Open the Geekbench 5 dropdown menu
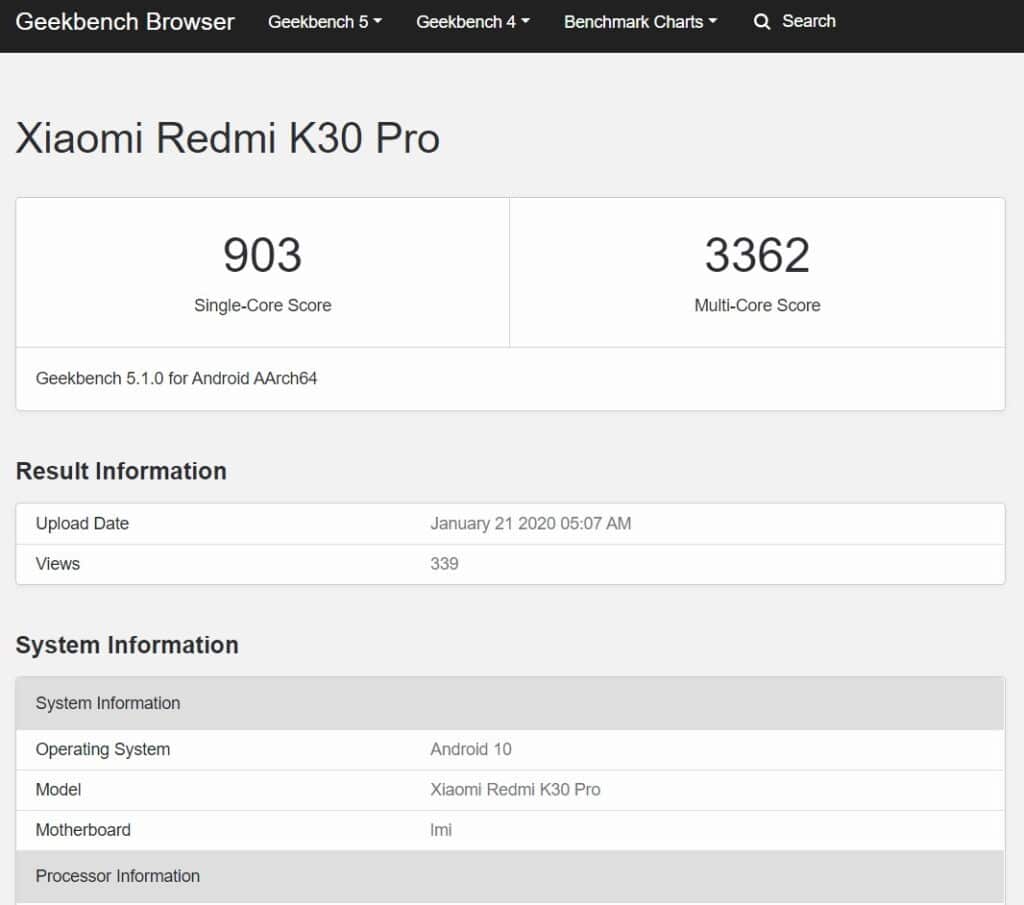The width and height of the screenshot is (1024, 905). coord(325,22)
